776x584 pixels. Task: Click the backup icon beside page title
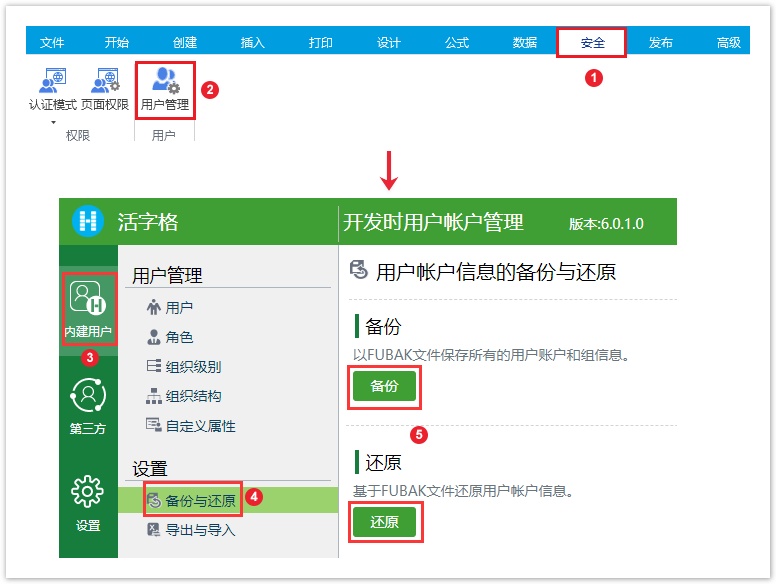click(359, 270)
